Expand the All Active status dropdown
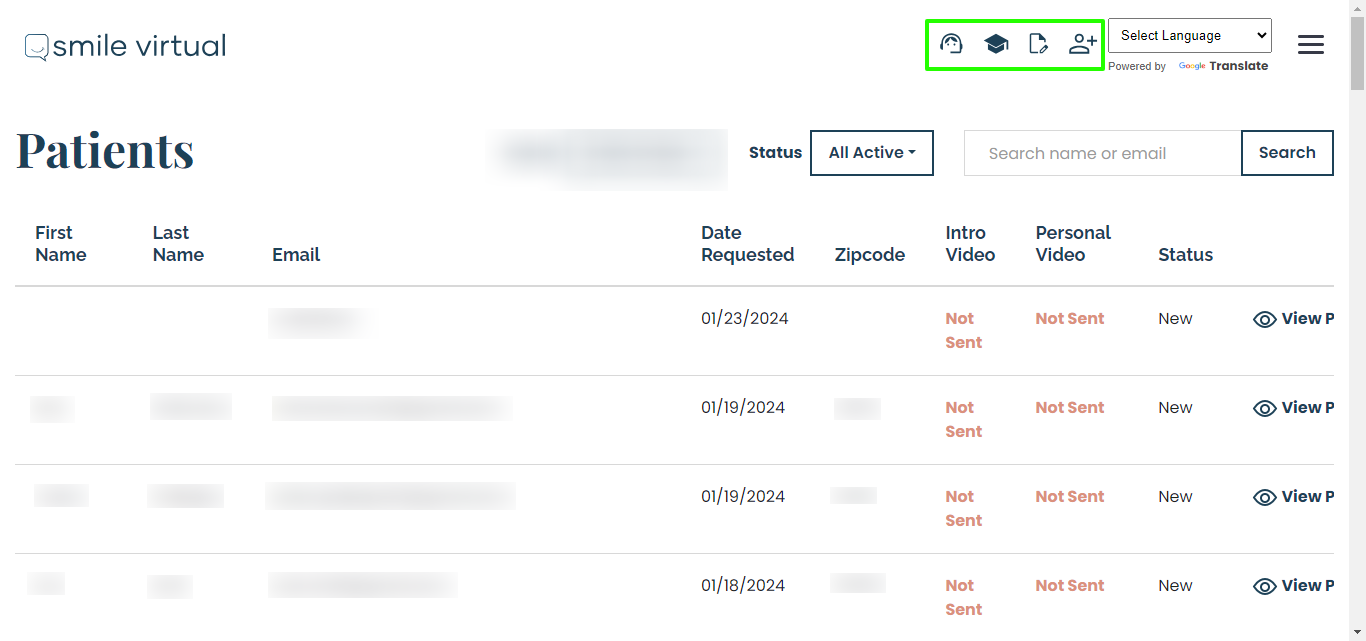The height and width of the screenshot is (641, 1366). coord(872,153)
